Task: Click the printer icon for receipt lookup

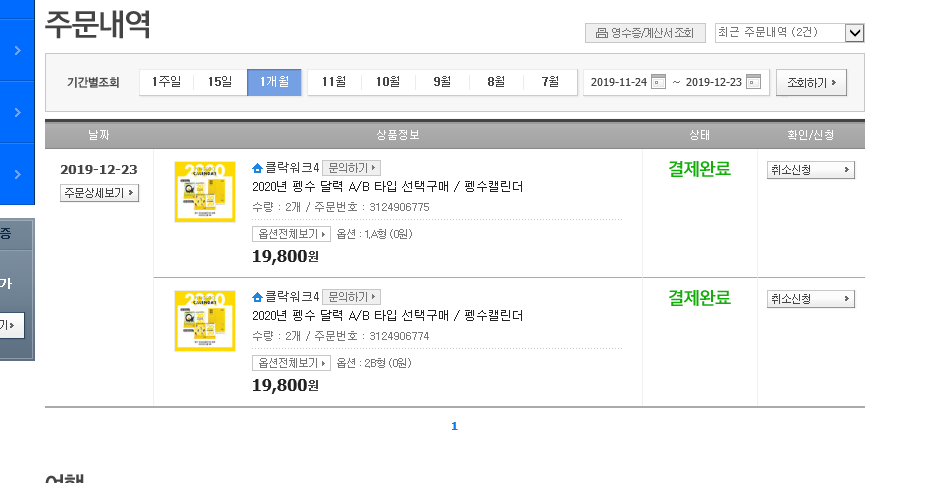Action: [602, 33]
